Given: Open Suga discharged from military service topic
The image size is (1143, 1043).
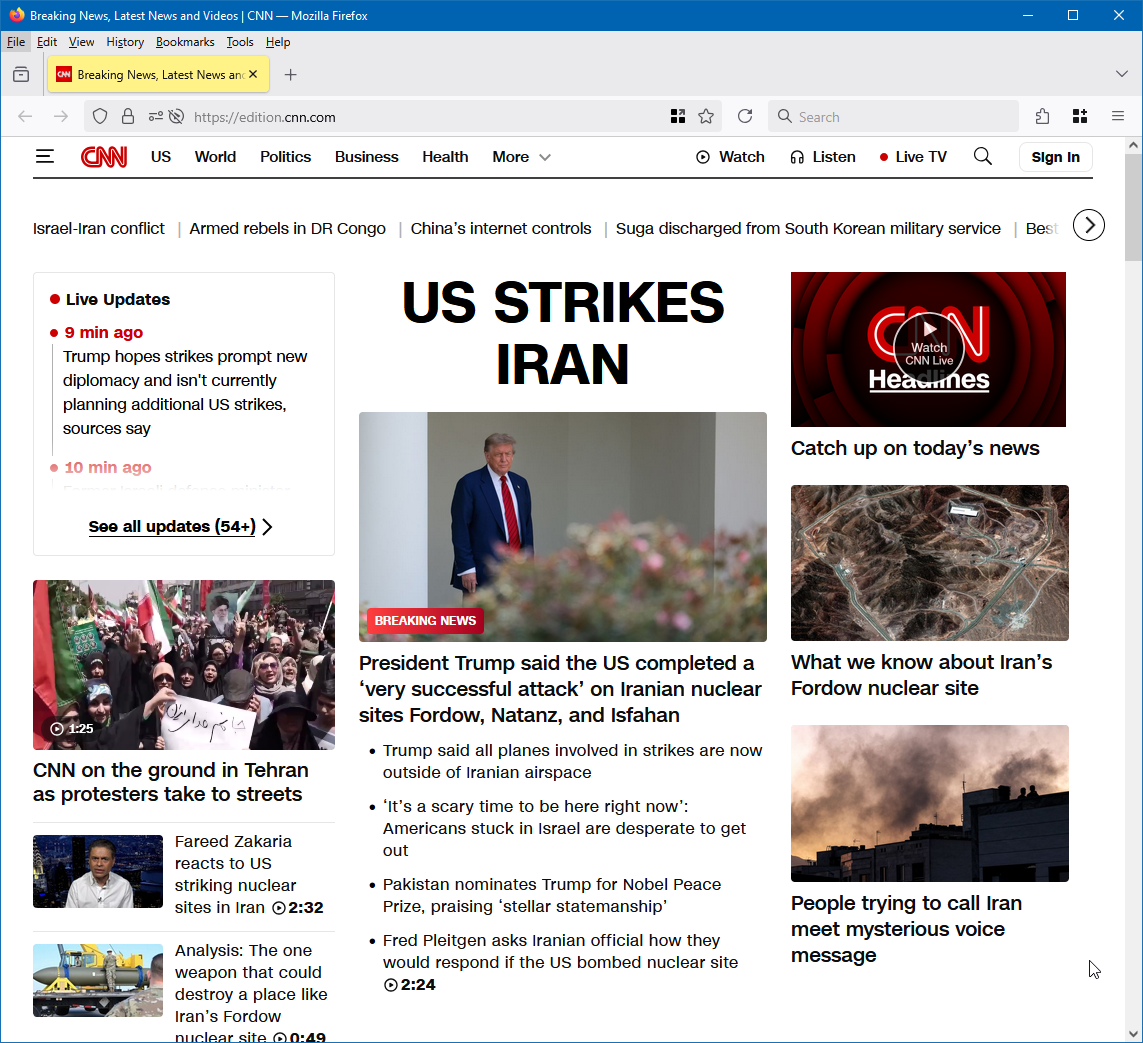Looking at the screenshot, I should coord(808,229).
